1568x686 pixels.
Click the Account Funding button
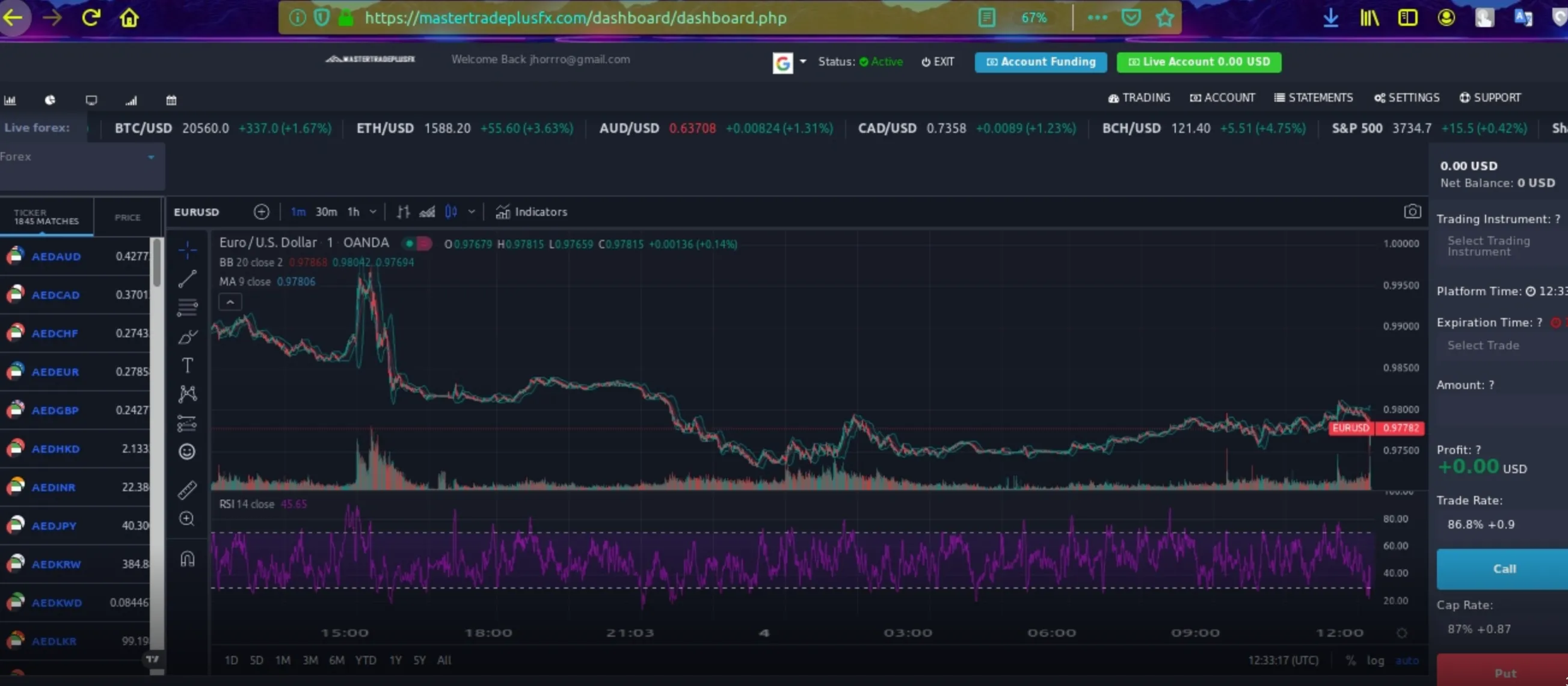point(1041,62)
